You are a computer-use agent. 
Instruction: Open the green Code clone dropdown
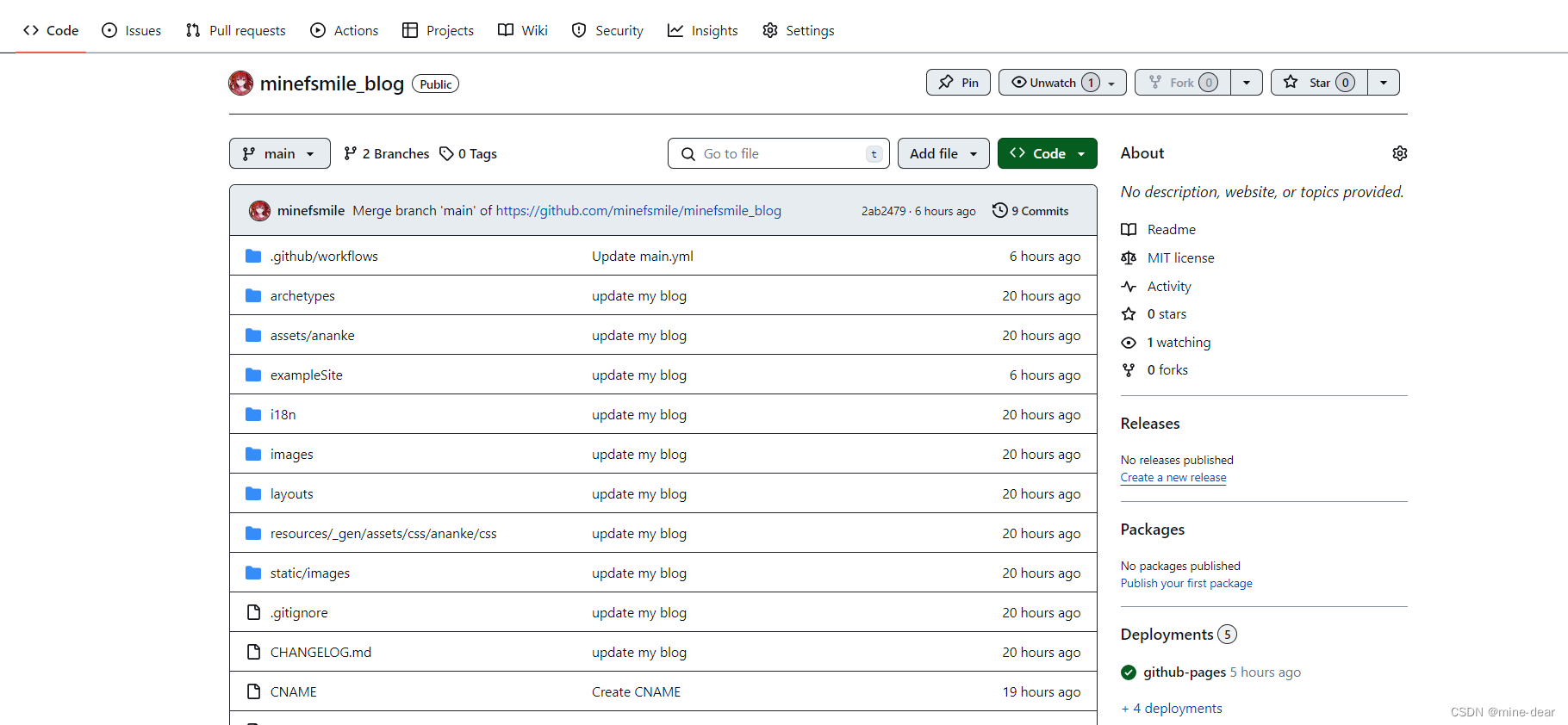pos(1048,153)
